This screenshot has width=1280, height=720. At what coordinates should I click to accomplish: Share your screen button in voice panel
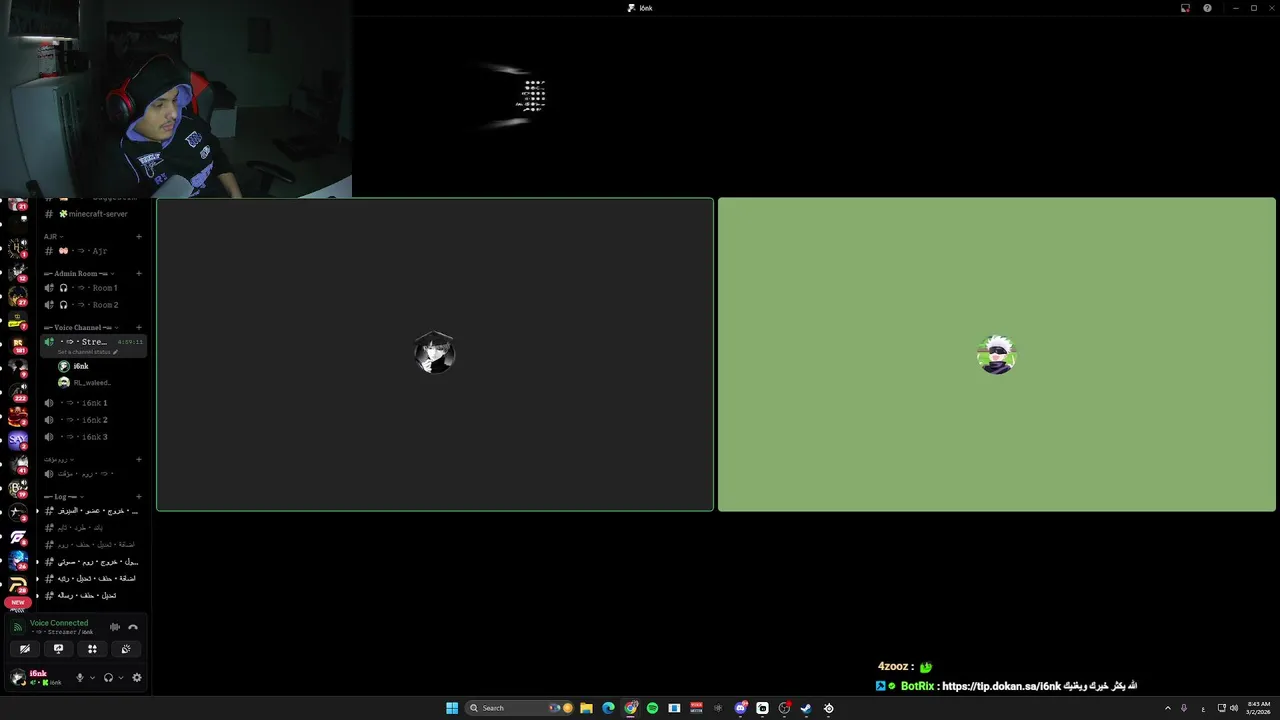click(x=58, y=649)
